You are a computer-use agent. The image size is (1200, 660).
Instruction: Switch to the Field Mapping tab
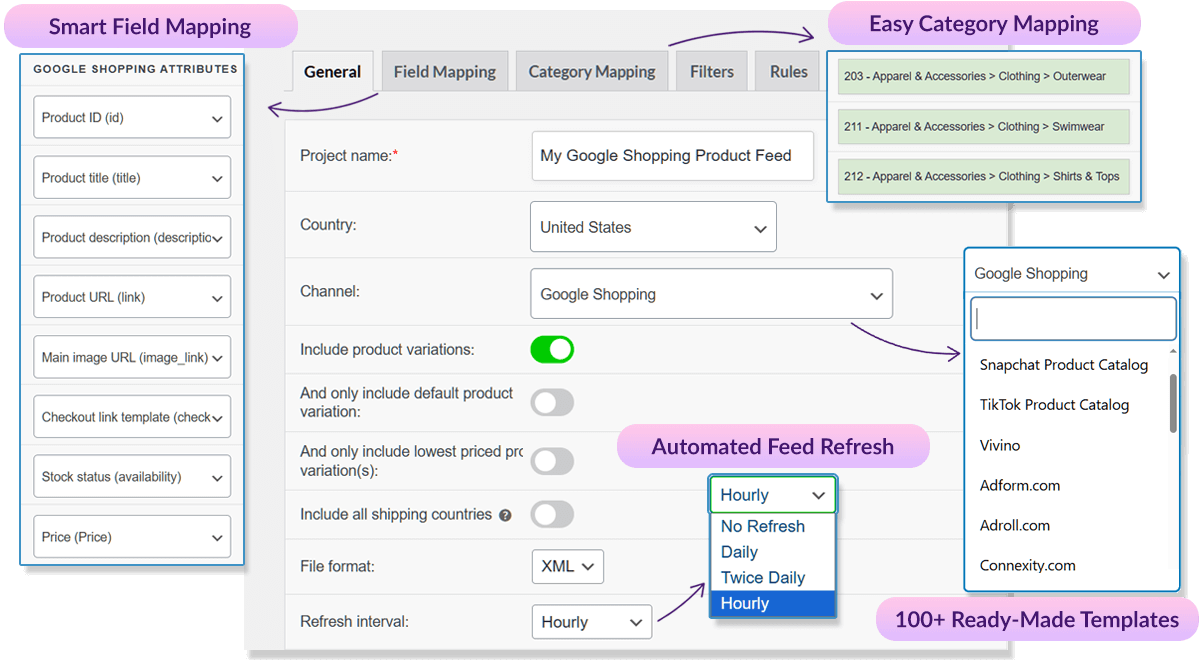444,72
